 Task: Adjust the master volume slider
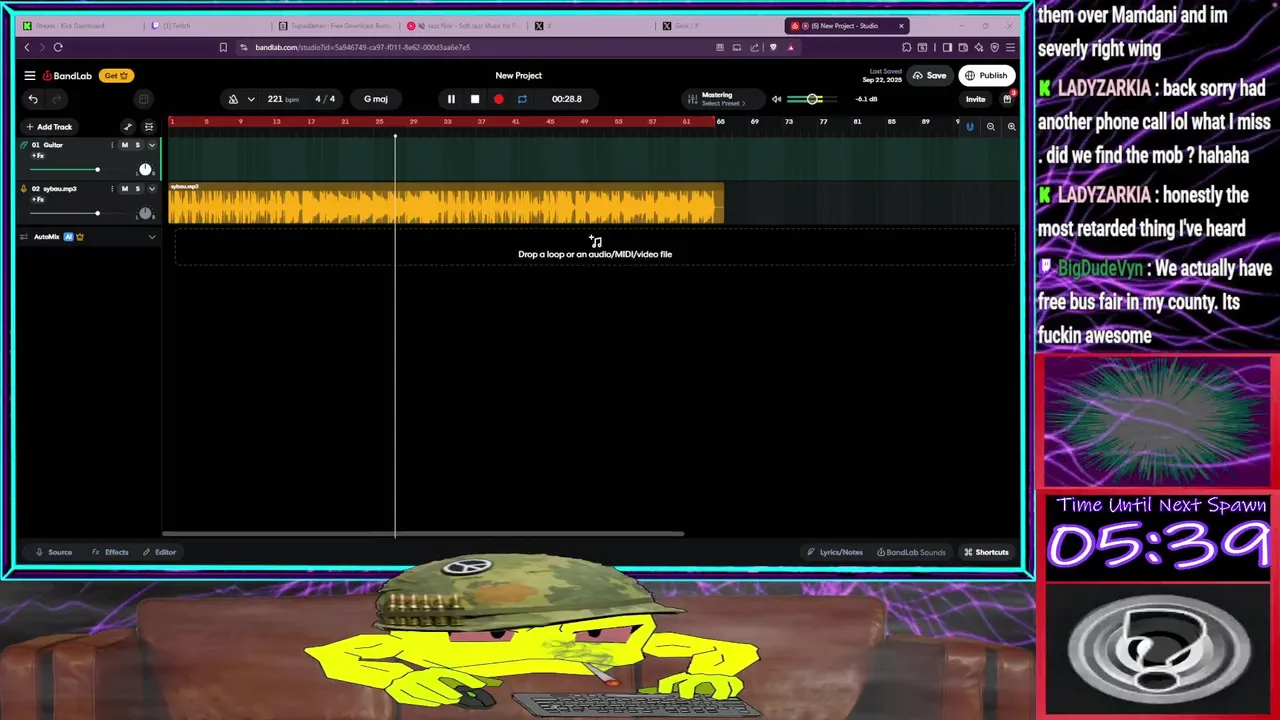click(x=813, y=99)
